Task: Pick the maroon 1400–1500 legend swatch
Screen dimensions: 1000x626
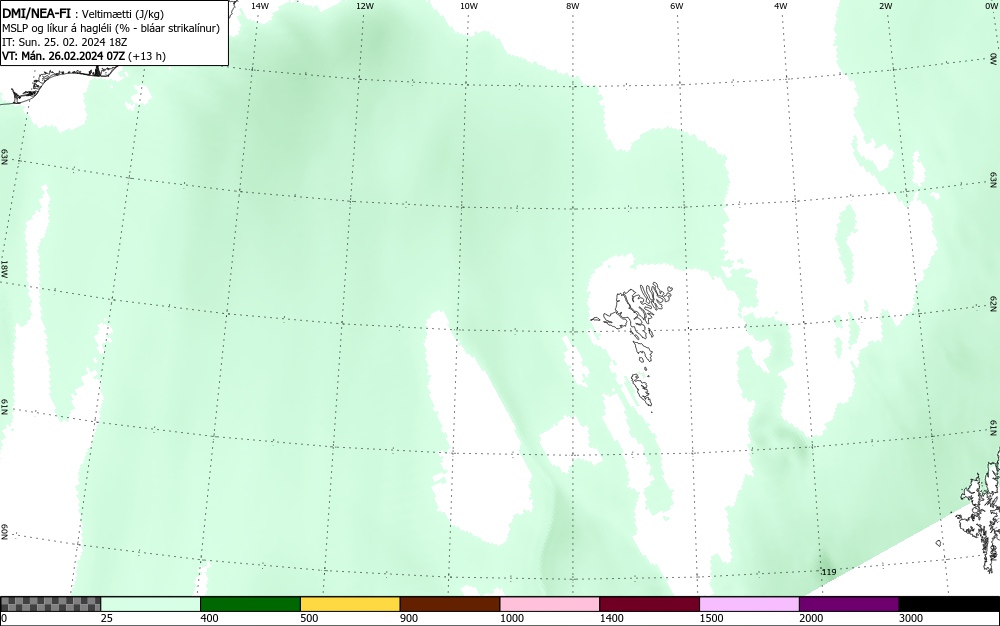Action: 649,604
